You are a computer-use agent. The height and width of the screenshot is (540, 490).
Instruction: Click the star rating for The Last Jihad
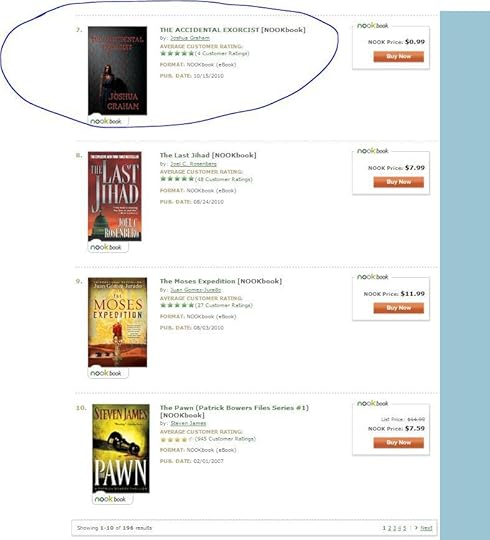click(177, 179)
